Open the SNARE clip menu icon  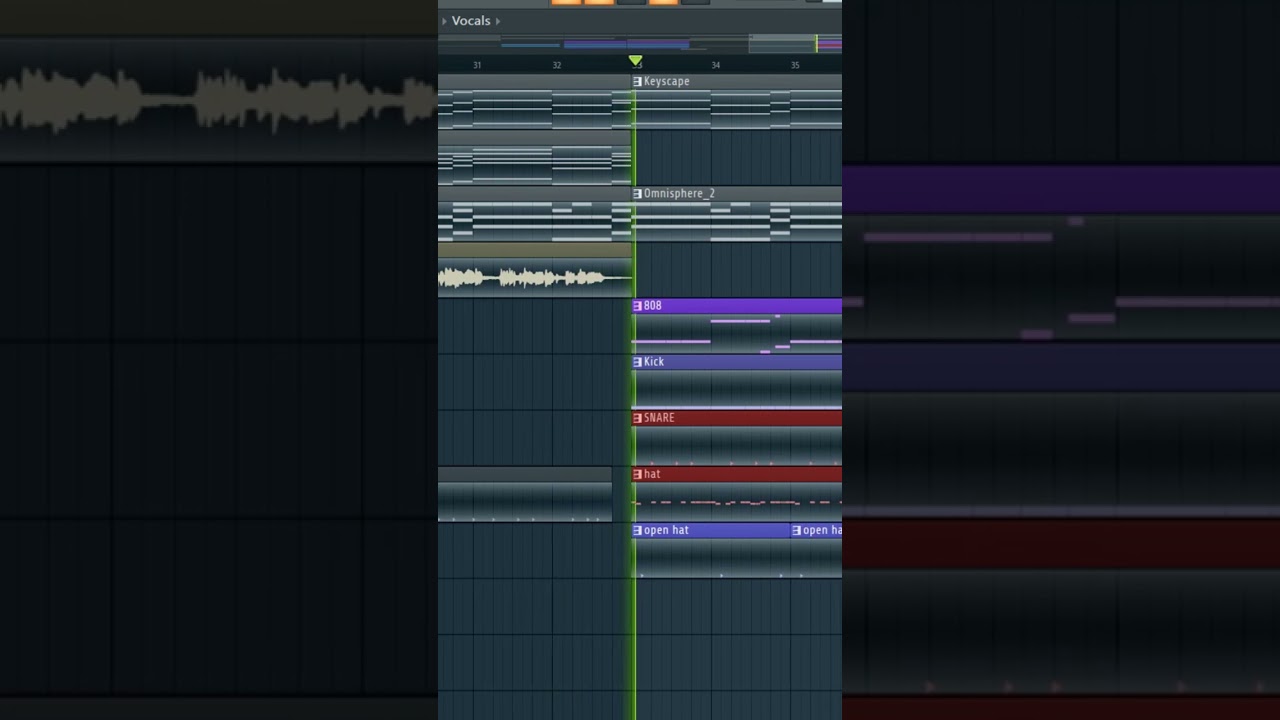click(x=638, y=417)
